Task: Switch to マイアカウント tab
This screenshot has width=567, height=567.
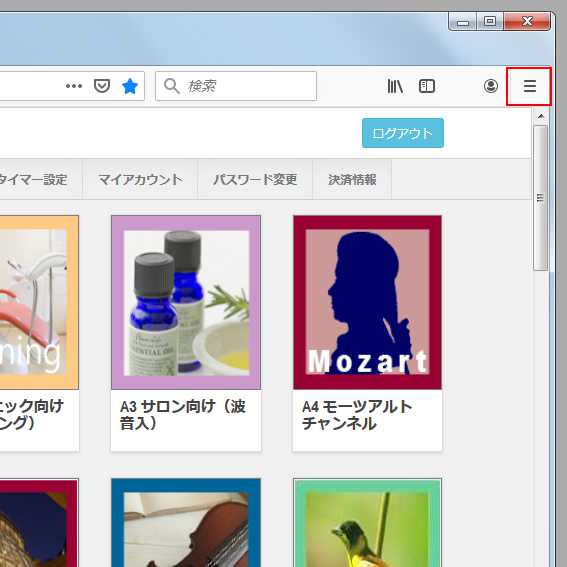Action: click(140, 179)
